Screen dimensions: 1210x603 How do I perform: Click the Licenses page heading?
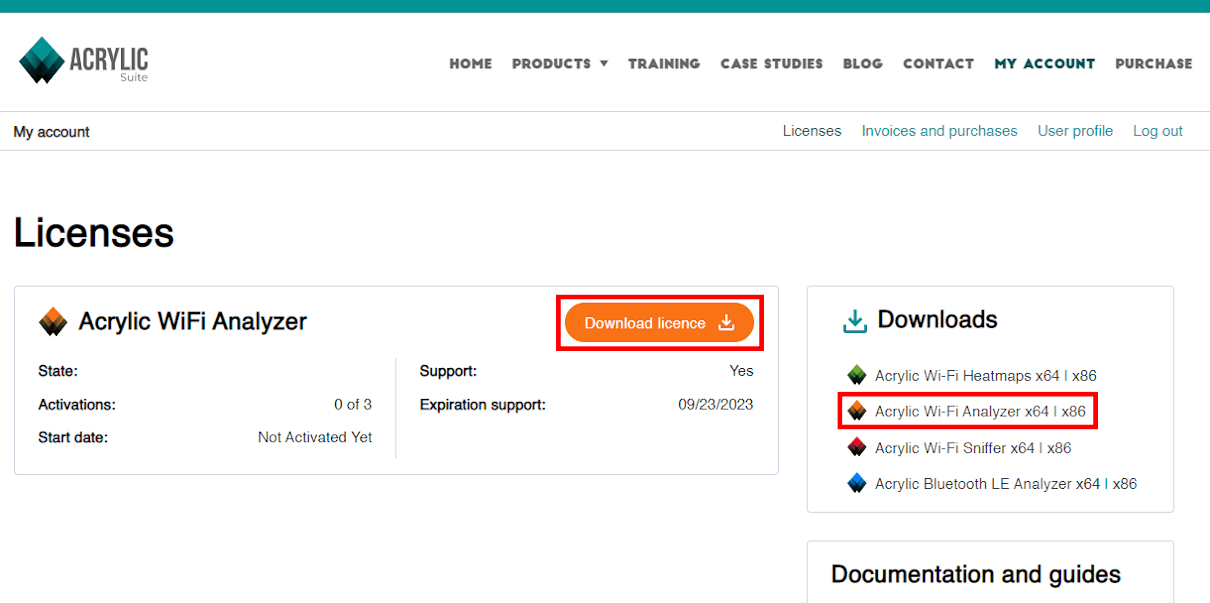(x=94, y=233)
